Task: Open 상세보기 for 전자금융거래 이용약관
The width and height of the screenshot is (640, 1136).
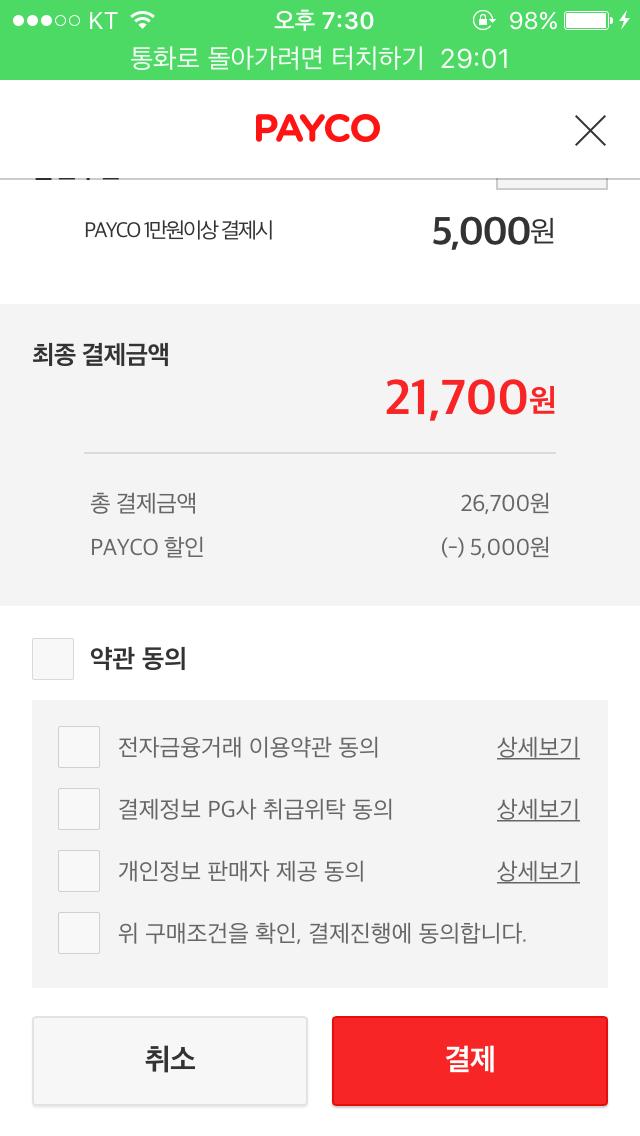Action: [538, 747]
